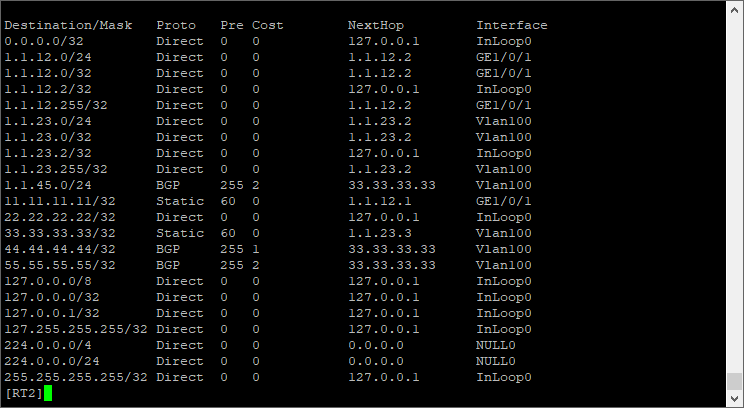Screen dimensions: 744x408
Task: Select the 1.1.45.0/24 BGP route destination
Action: click(x=44, y=185)
